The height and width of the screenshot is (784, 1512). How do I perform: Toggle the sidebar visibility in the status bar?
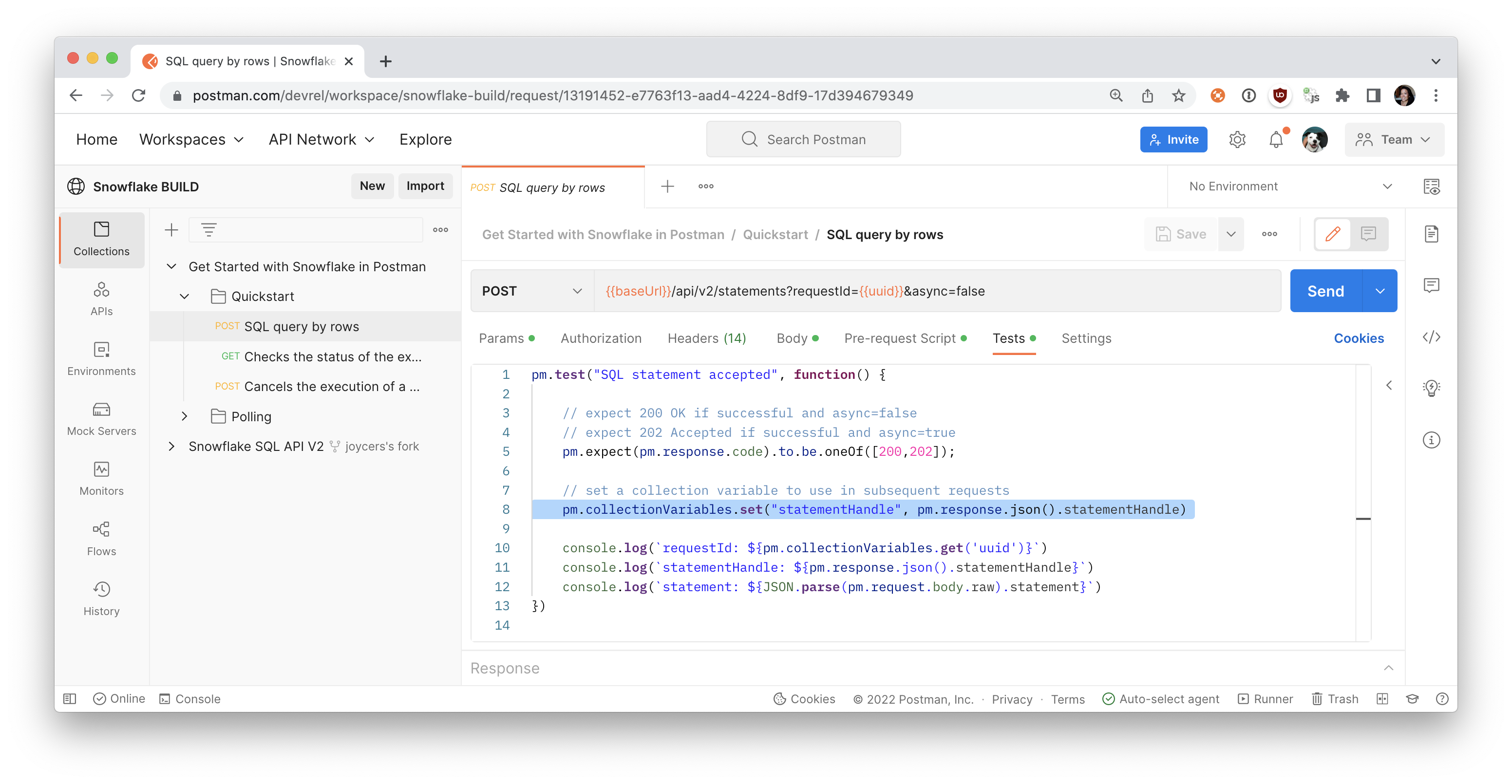[70, 698]
